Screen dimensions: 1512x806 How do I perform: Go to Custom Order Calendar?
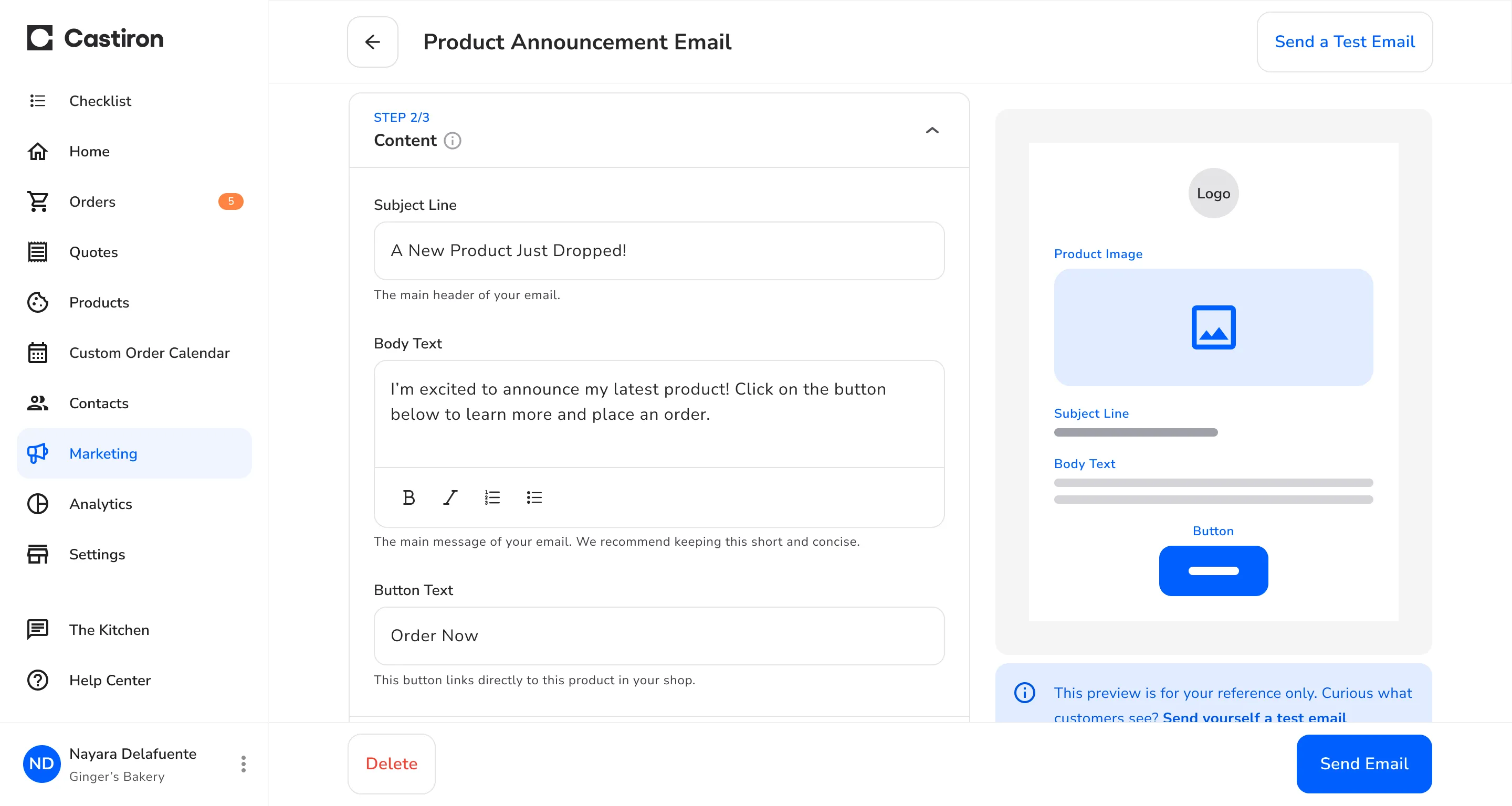coord(149,353)
